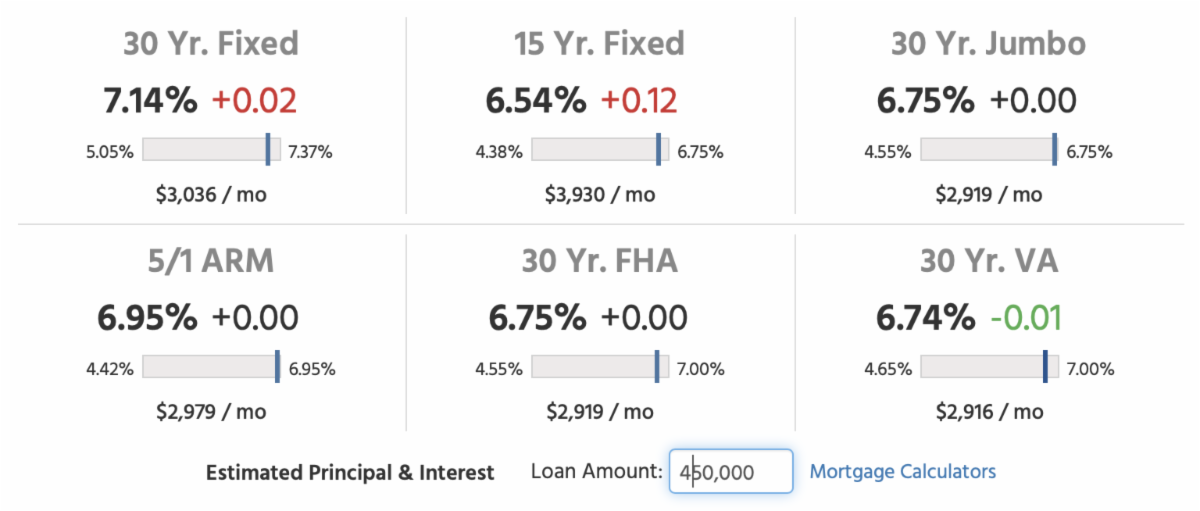Screen dimensions: 1200x511
Task: Click the 5/1 ARM heading
Action: point(211,261)
